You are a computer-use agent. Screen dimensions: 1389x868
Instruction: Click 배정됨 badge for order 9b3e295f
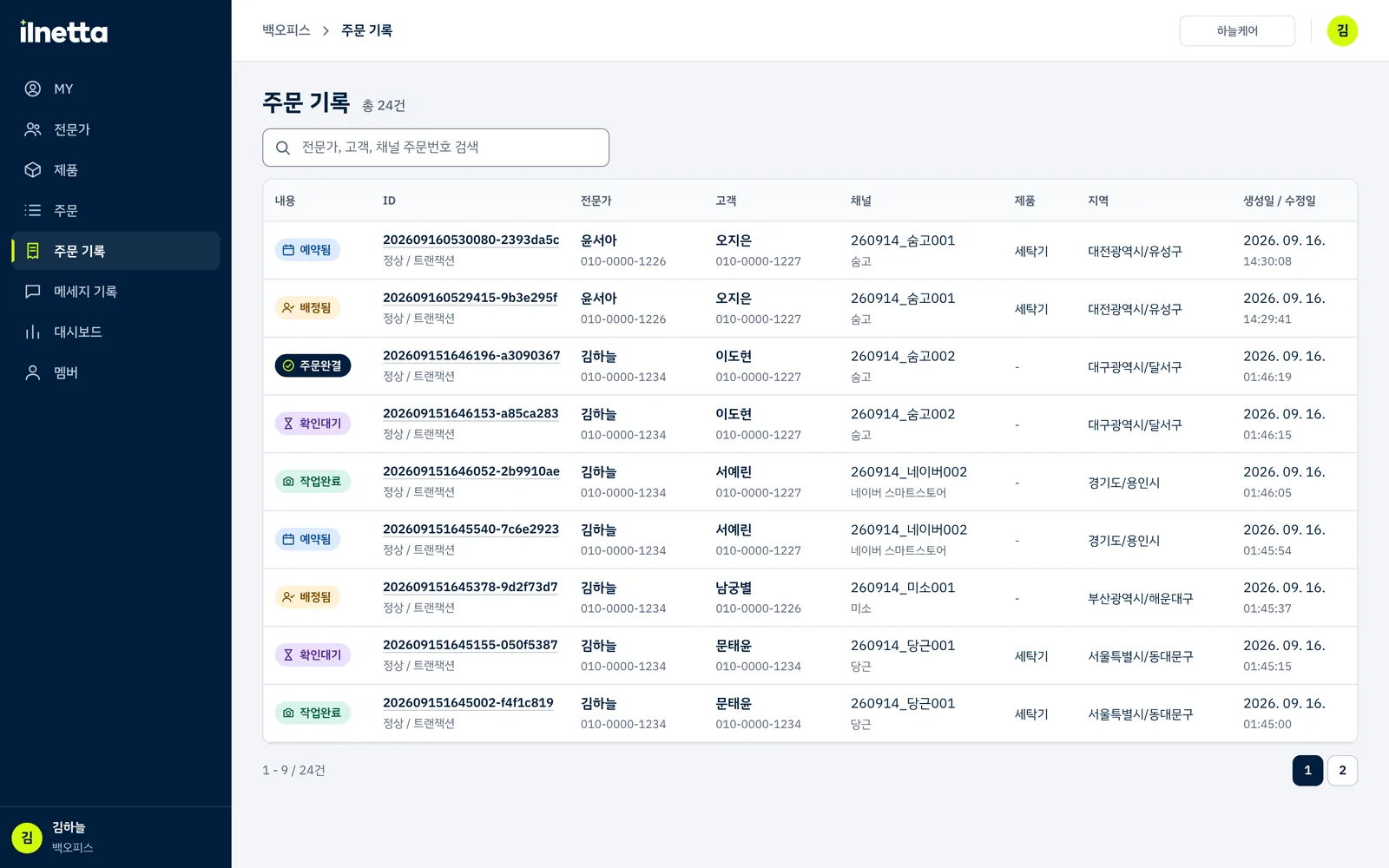(x=307, y=308)
